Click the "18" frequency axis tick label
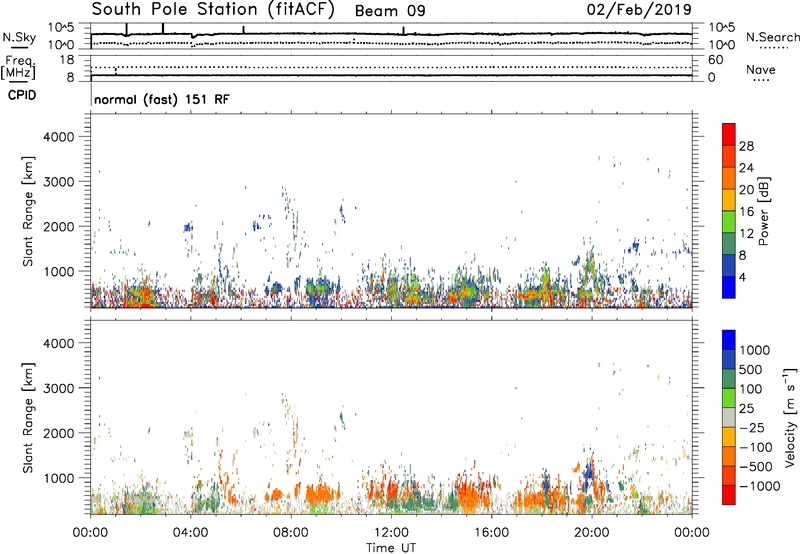The width and height of the screenshot is (800, 554). [67, 60]
